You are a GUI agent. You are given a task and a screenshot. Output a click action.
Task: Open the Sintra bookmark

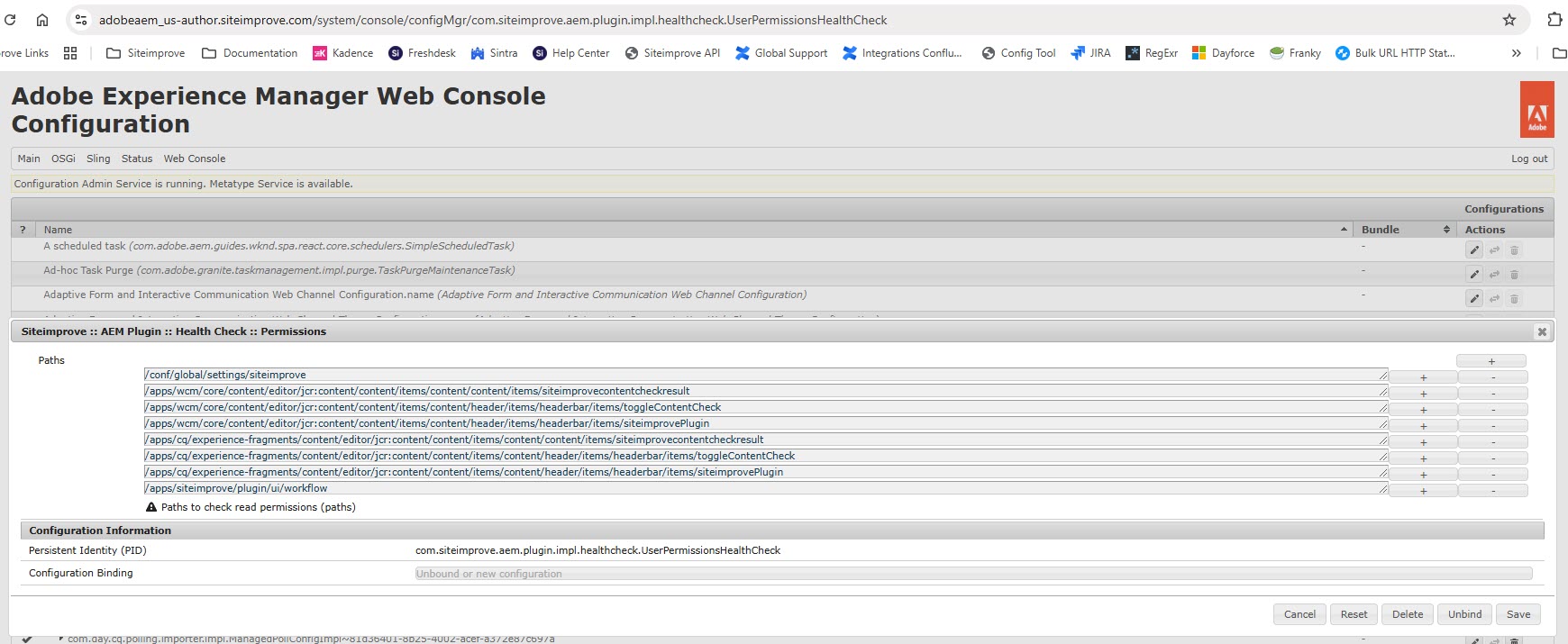(x=494, y=53)
